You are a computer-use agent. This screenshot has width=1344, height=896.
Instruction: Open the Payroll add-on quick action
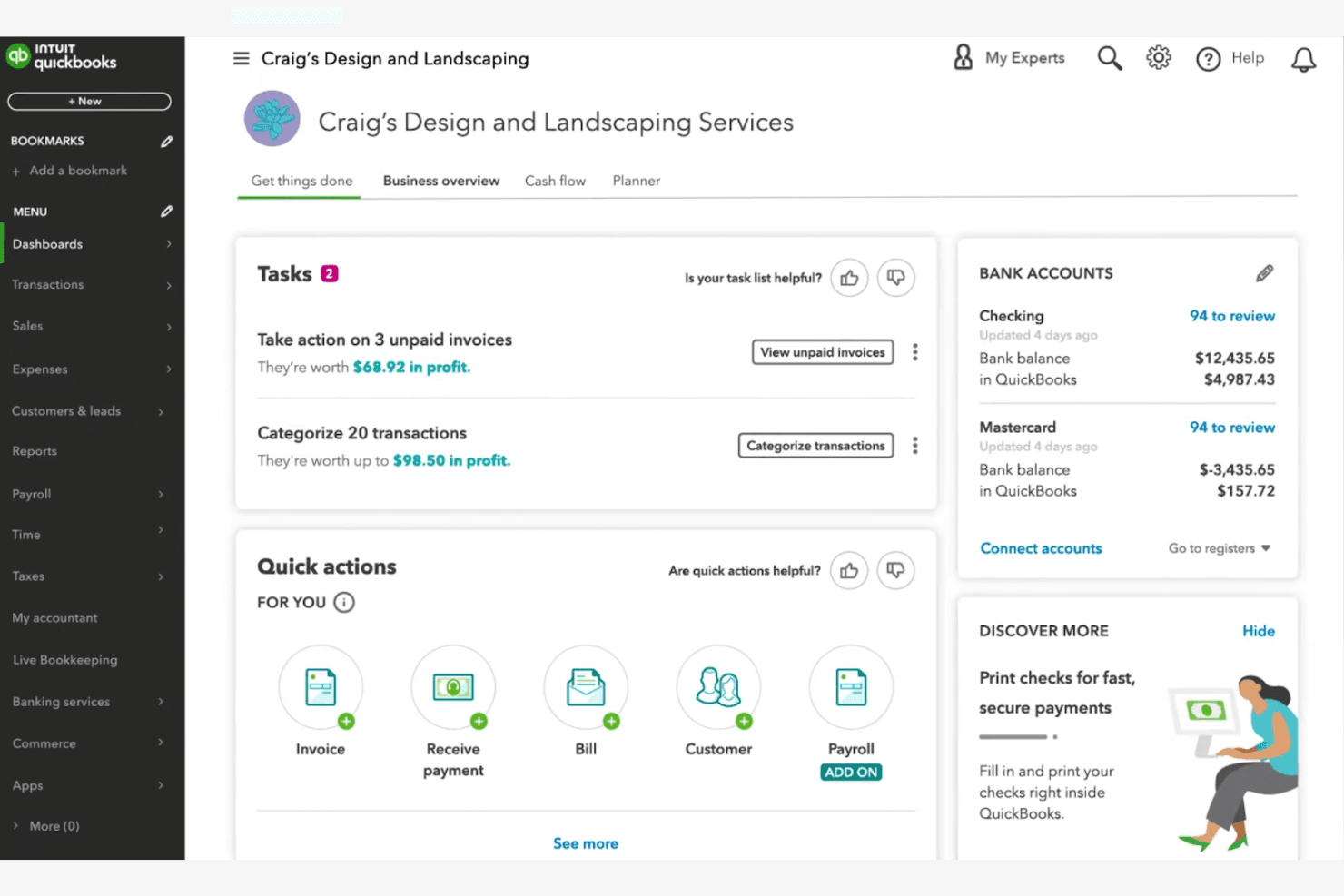click(x=851, y=687)
